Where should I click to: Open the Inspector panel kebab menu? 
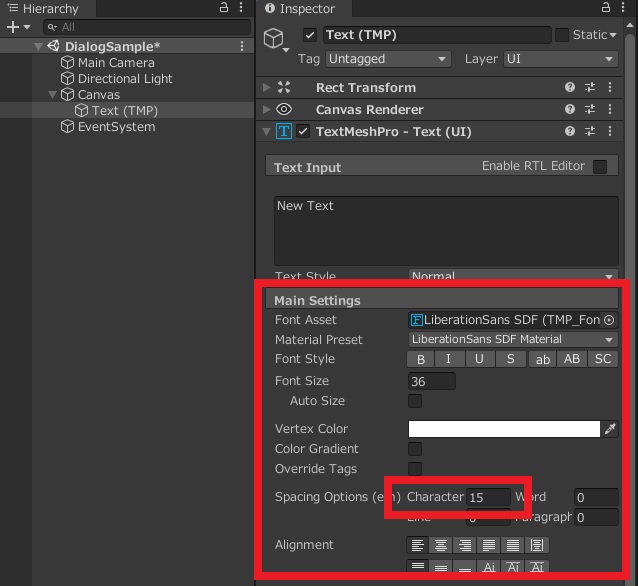(x=623, y=7)
